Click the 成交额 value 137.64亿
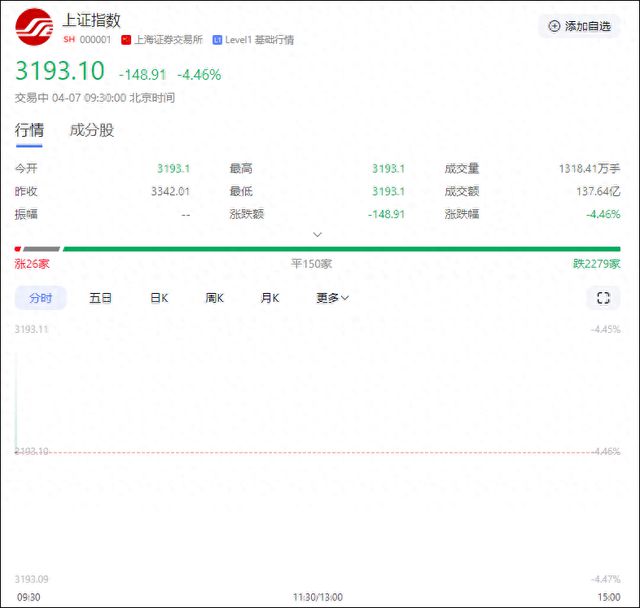 click(x=598, y=191)
